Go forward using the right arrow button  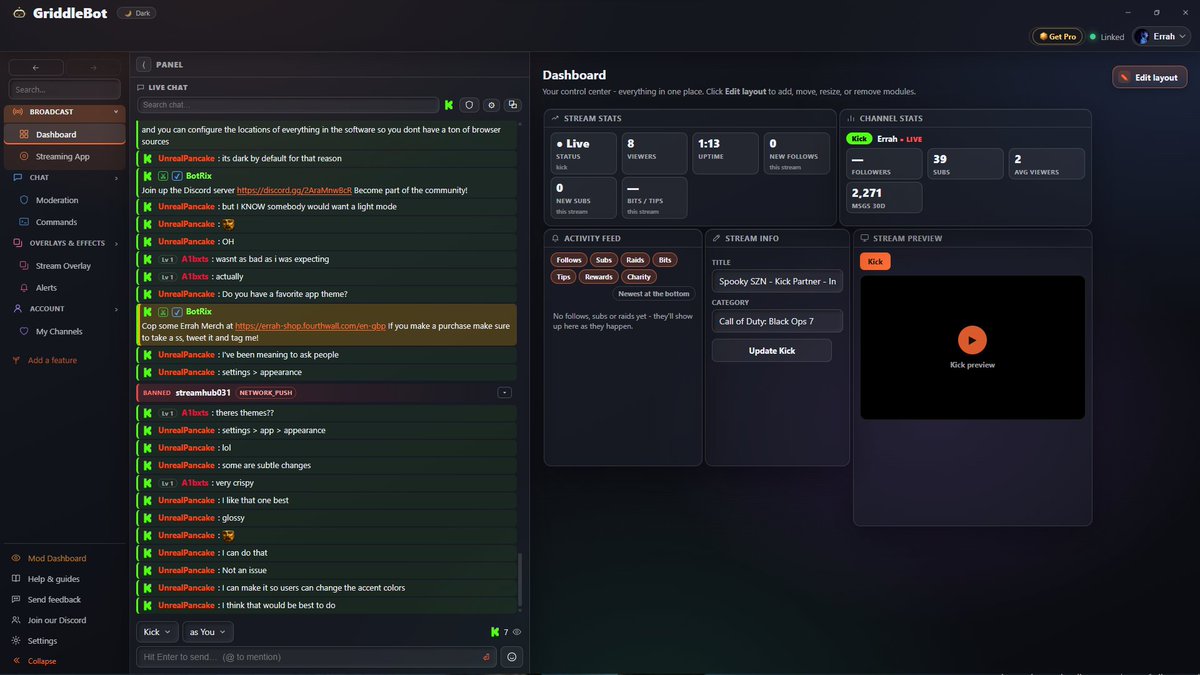pos(94,67)
